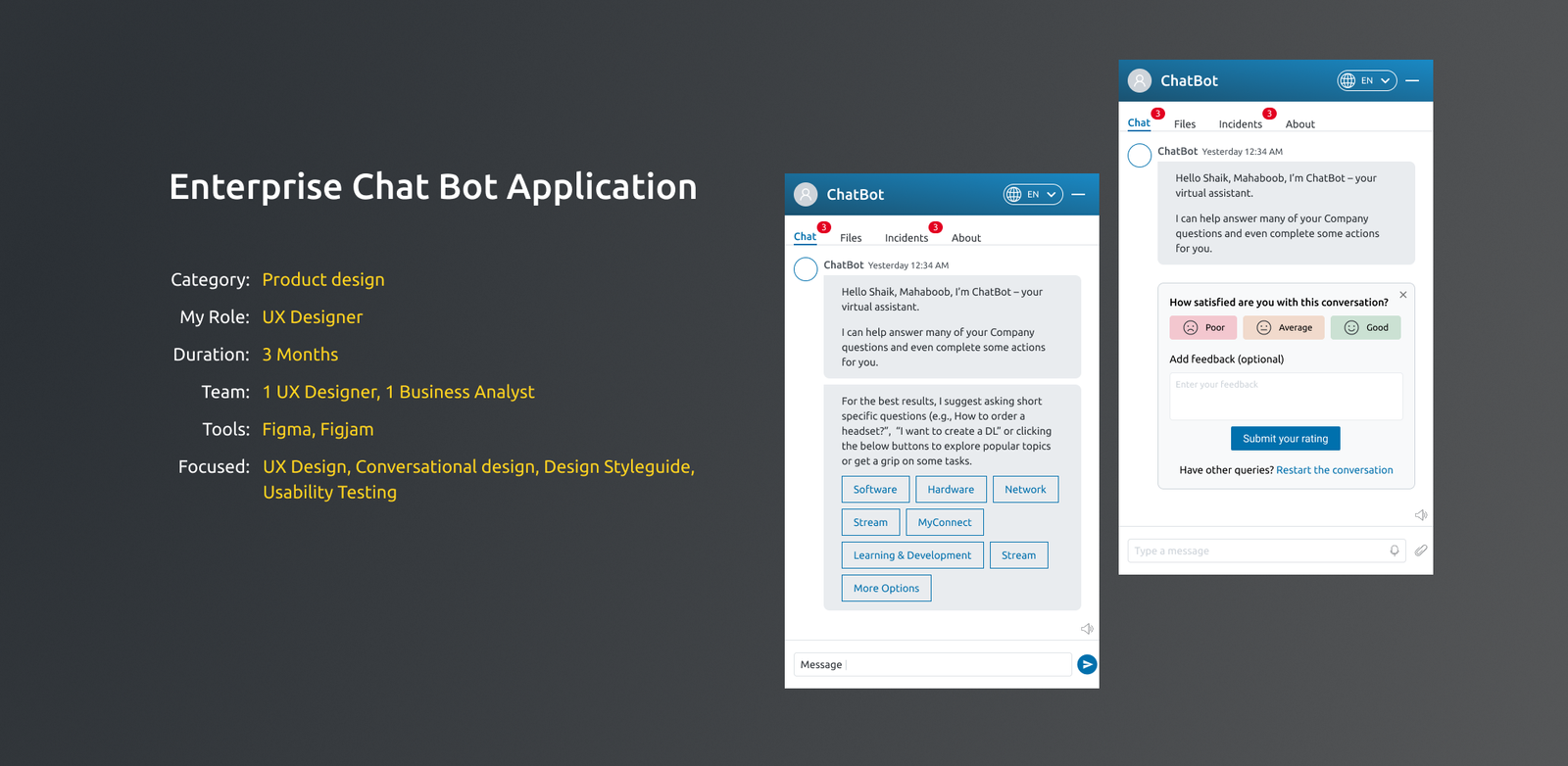Click the microphone icon in the message field
1568x766 pixels.
pos(1395,551)
